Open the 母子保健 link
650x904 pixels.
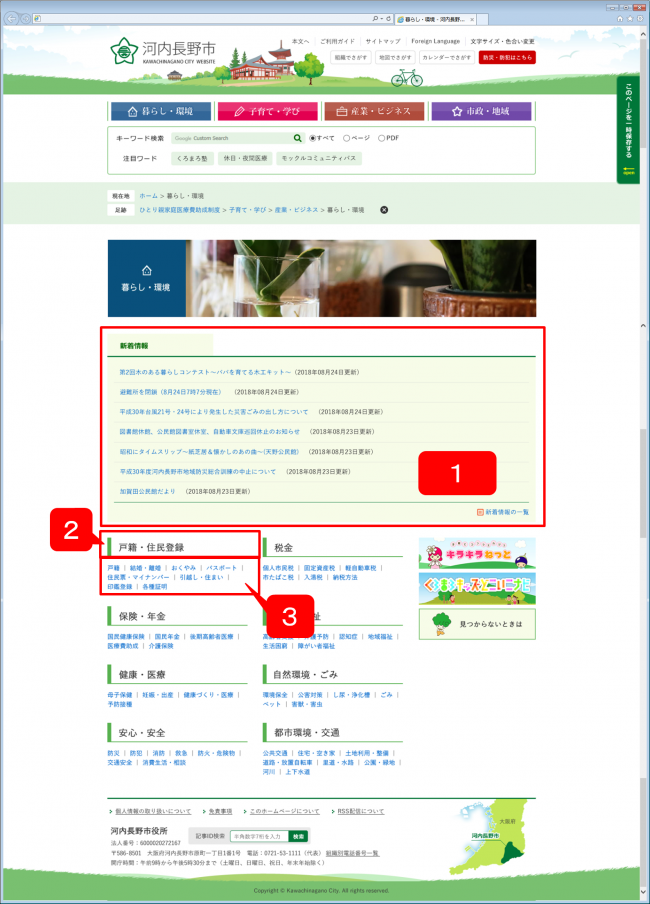click(x=119, y=695)
